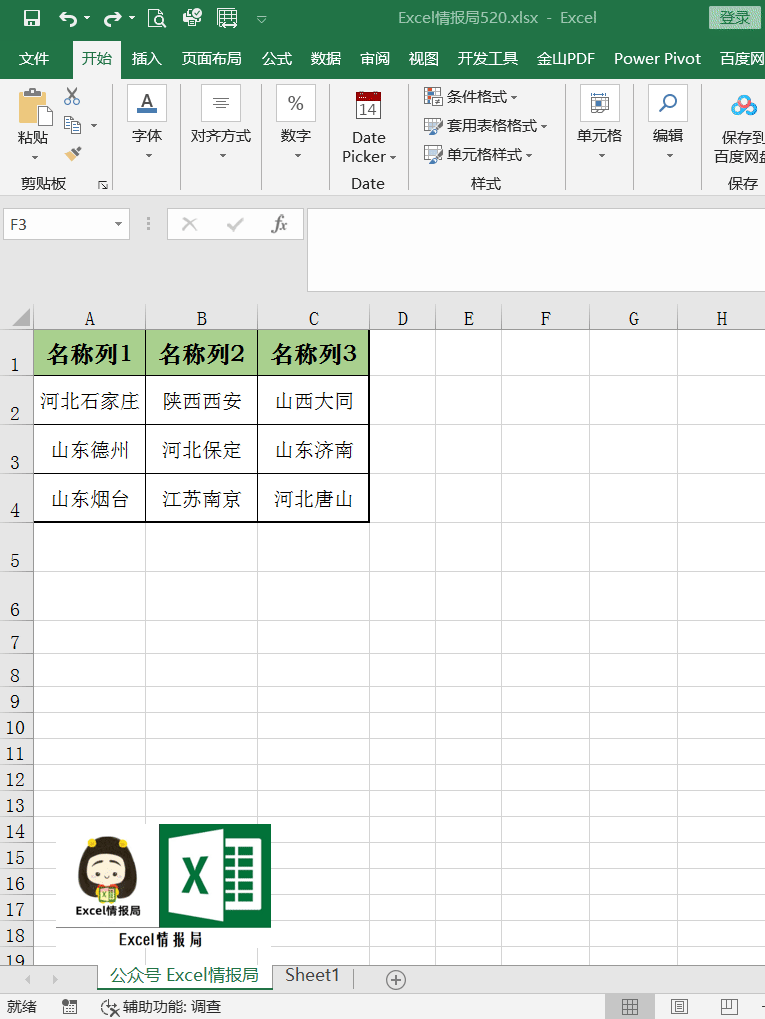Viewport: 765px width, 1019px height.
Task: Select the Excel logo picture
Action: click(215, 875)
